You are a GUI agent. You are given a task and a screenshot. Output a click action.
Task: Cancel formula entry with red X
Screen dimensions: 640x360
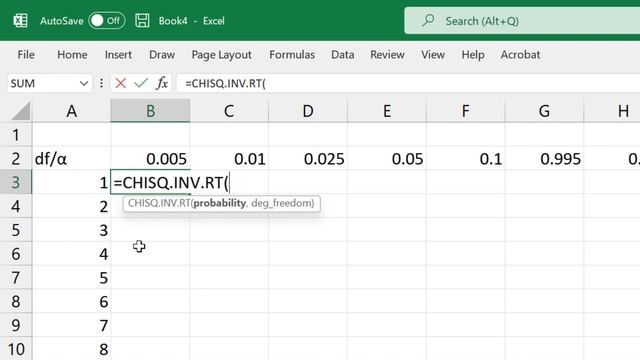coord(120,83)
